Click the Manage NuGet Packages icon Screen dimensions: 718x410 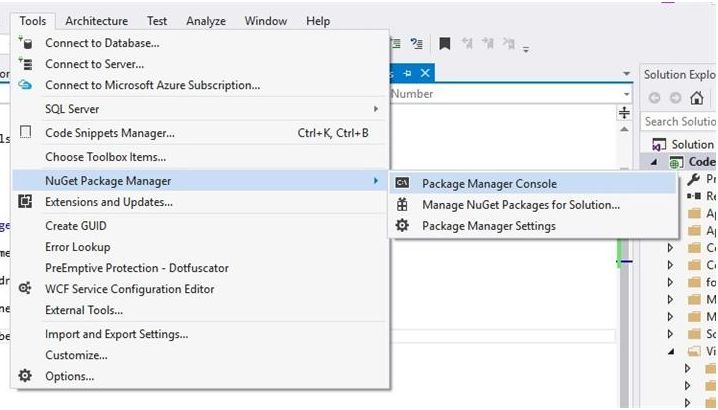click(x=402, y=204)
